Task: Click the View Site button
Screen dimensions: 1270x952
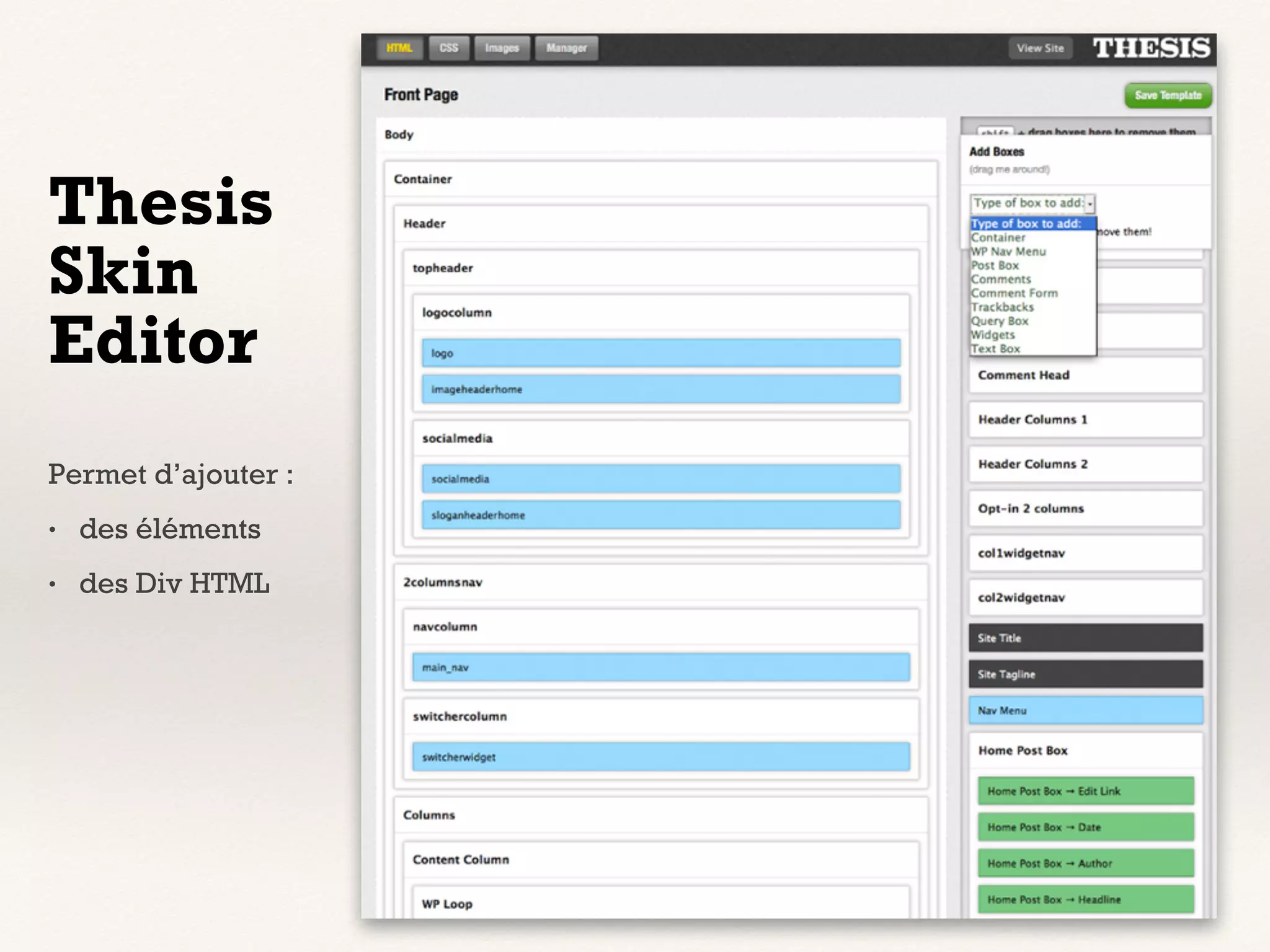Action: click(1041, 48)
